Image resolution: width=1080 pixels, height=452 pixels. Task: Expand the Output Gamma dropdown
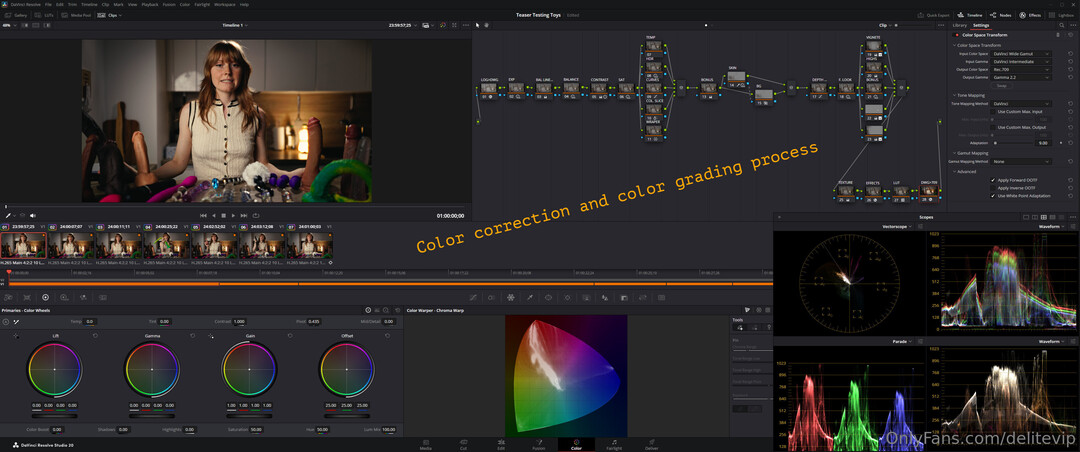pos(1020,77)
